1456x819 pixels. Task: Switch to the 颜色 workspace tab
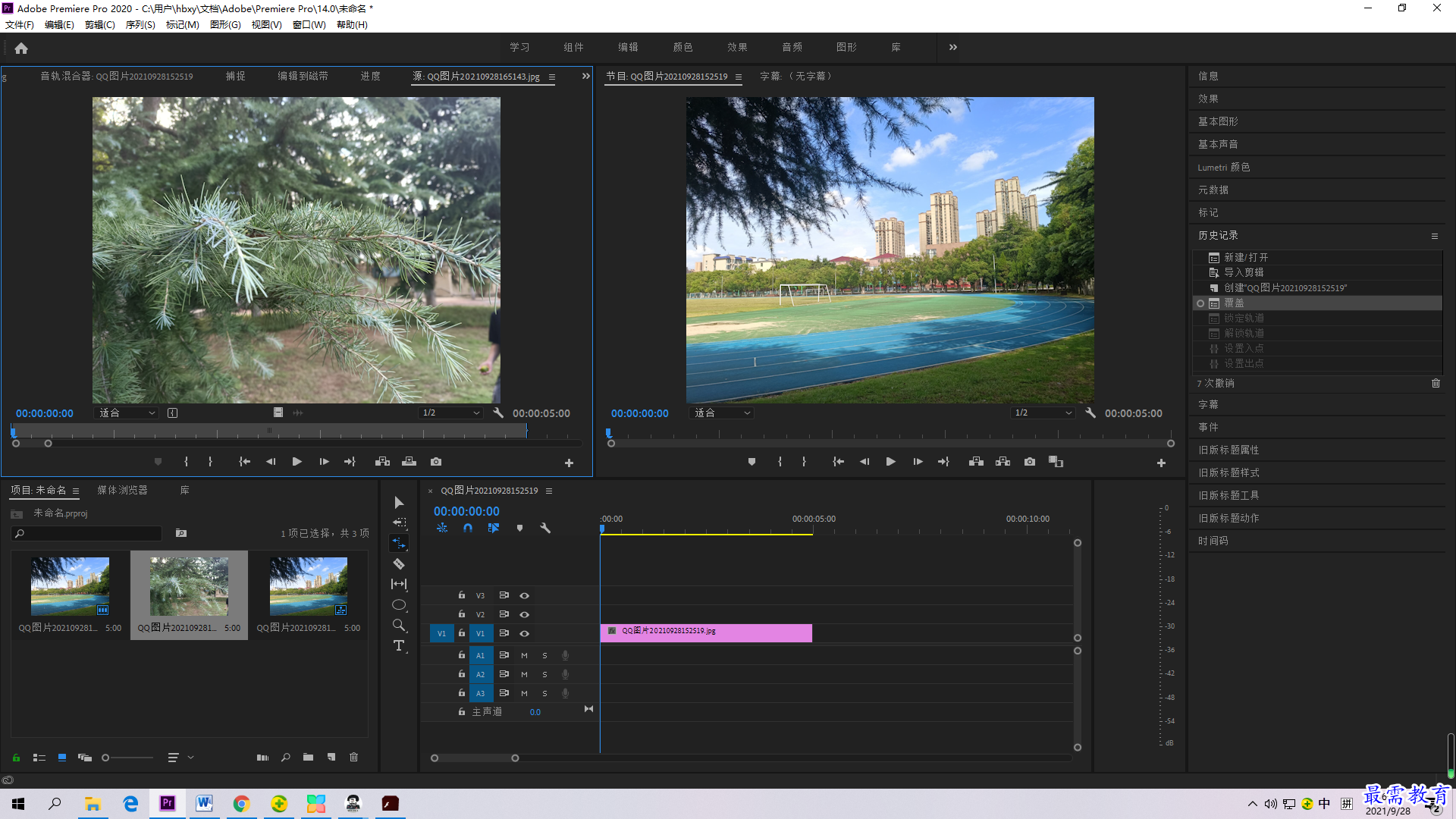683,47
